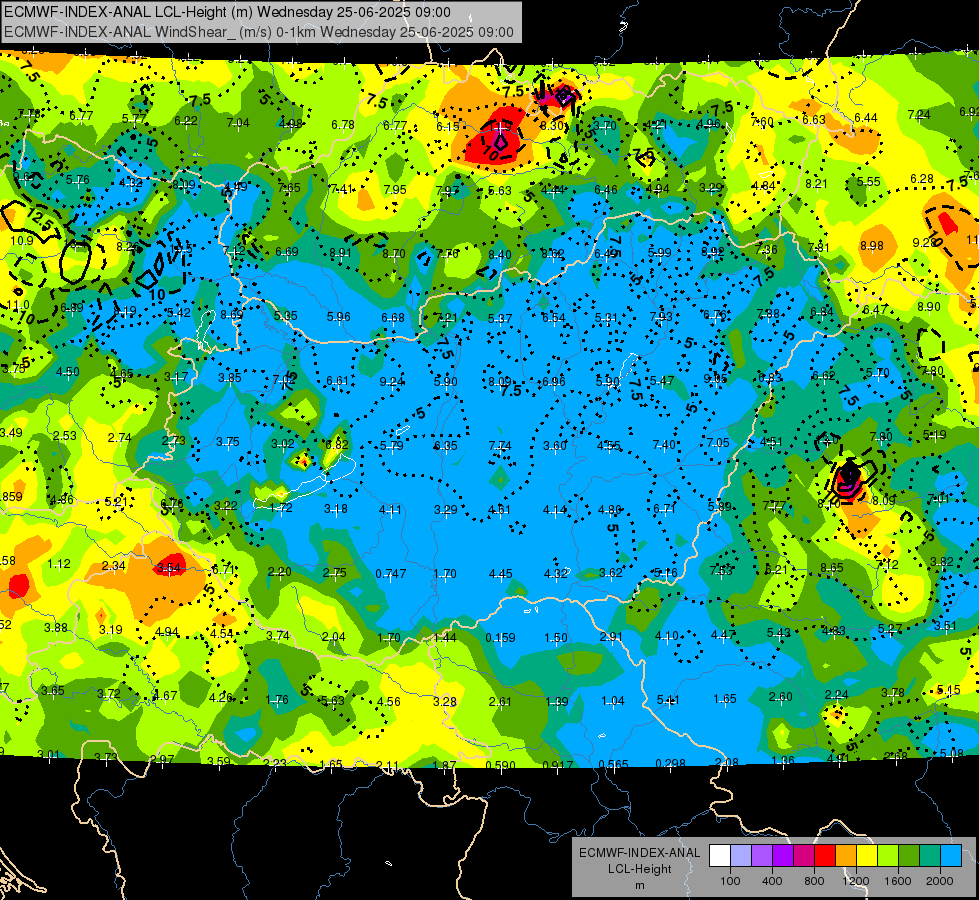
Task: Click the teal legend color swatch
Action: coord(930,856)
